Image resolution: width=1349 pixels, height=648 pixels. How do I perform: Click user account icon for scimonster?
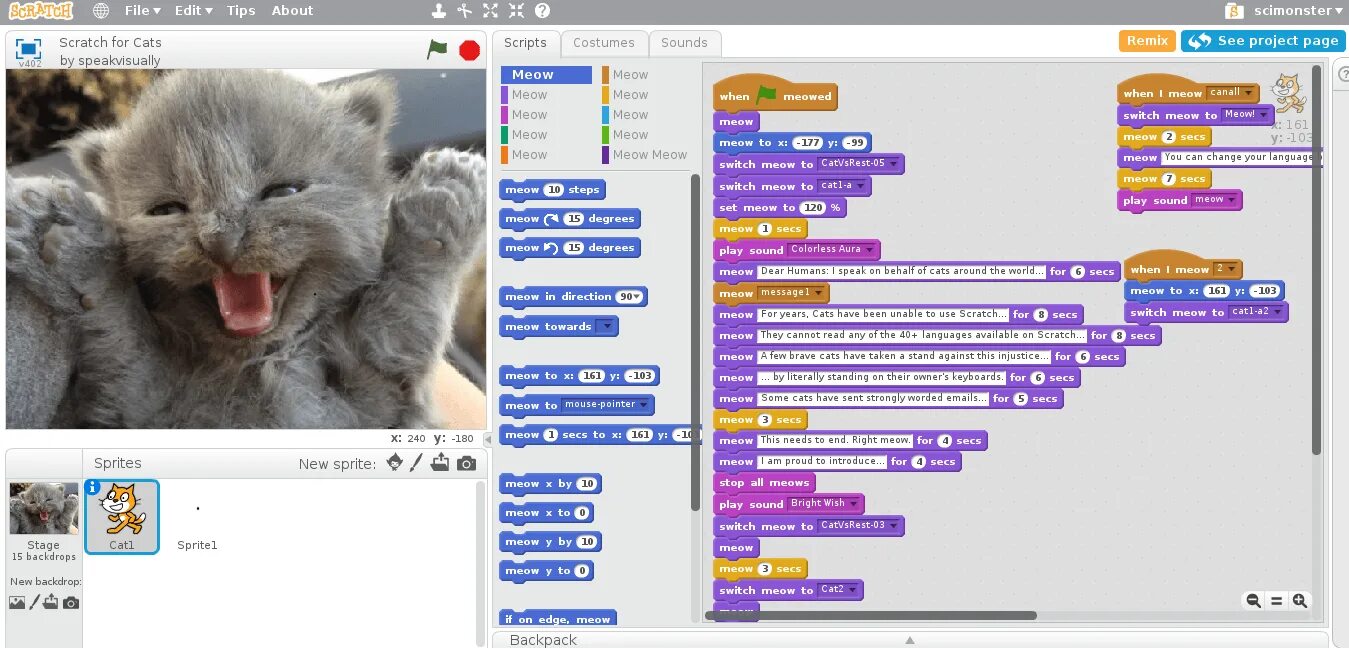(1235, 11)
